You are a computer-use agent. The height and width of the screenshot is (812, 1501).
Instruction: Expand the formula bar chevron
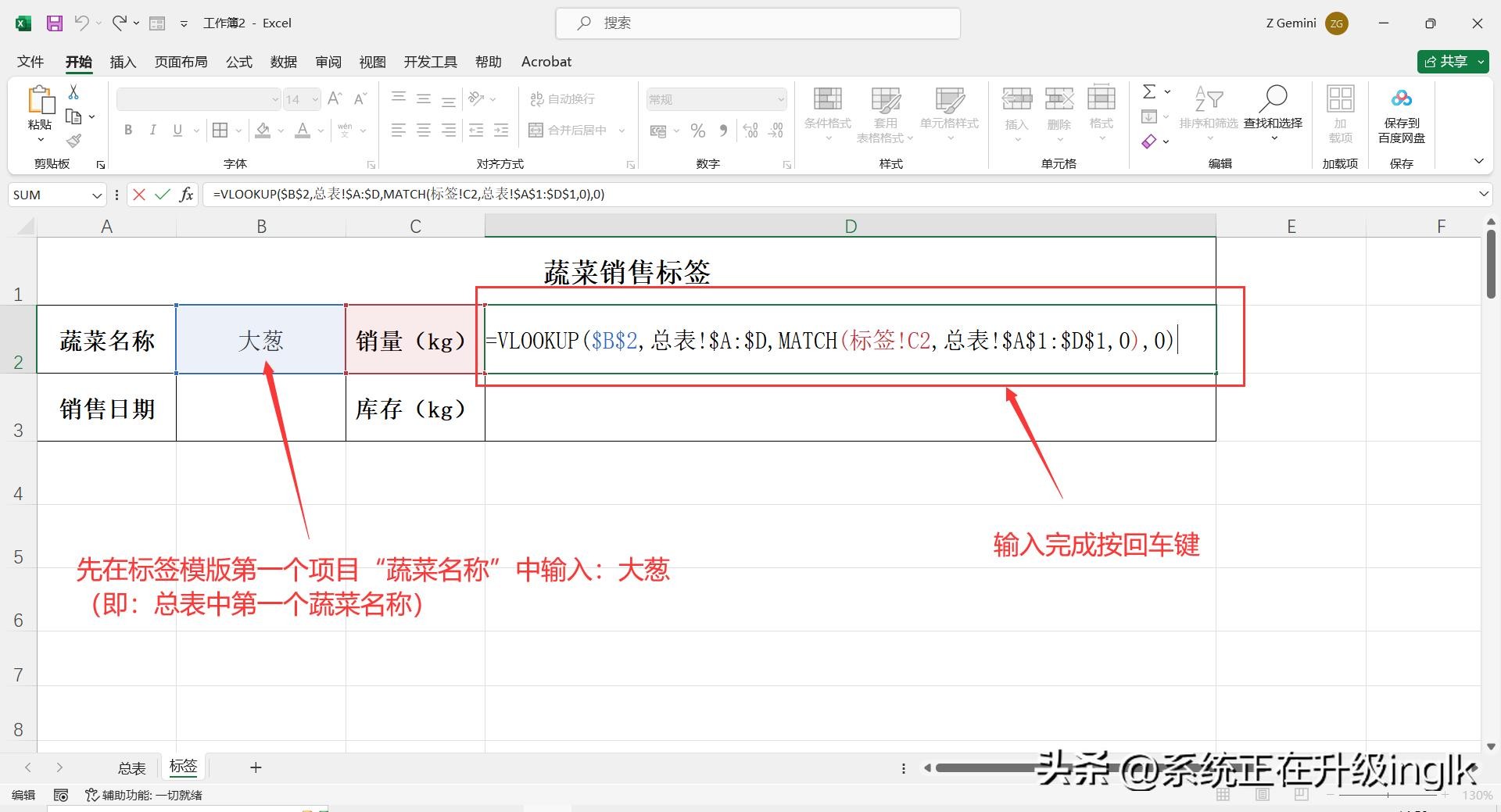[1483, 194]
